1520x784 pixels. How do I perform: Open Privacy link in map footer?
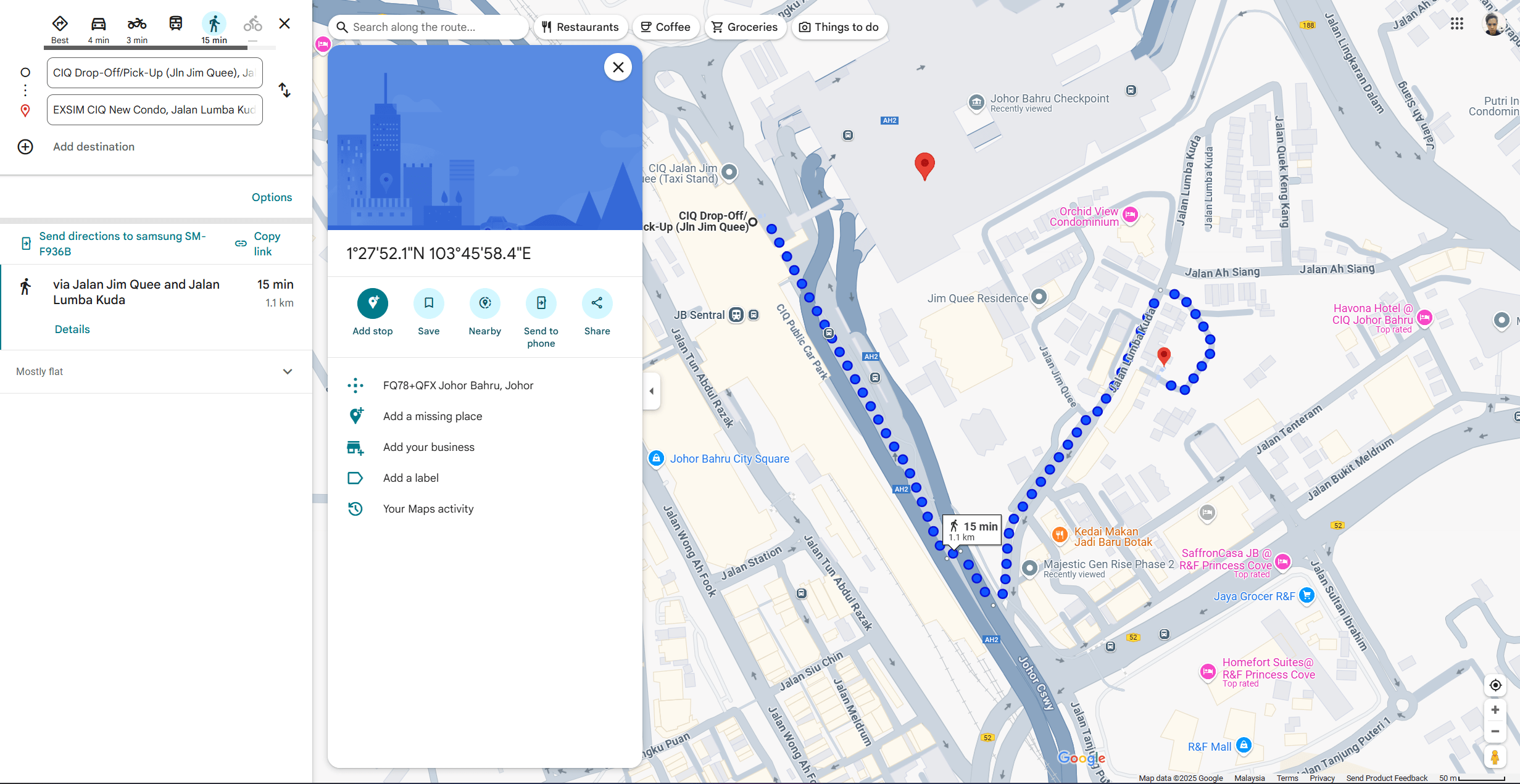[1322, 778]
